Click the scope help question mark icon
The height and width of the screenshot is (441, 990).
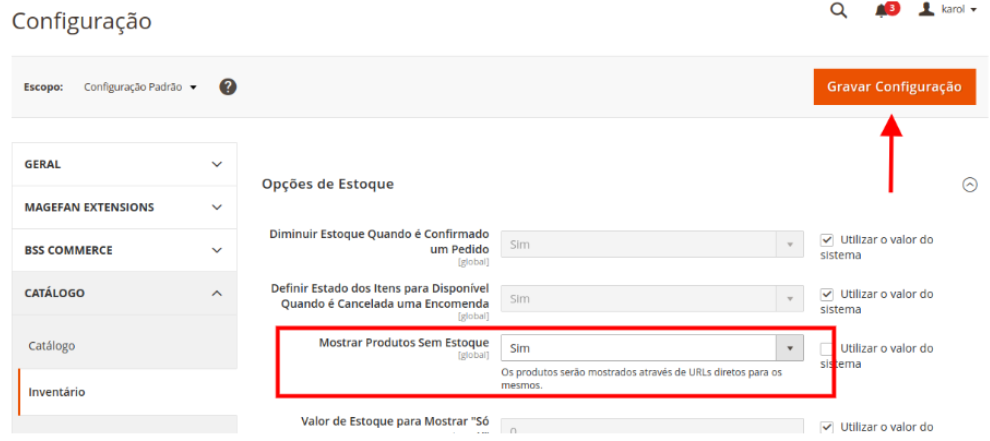coord(228,87)
